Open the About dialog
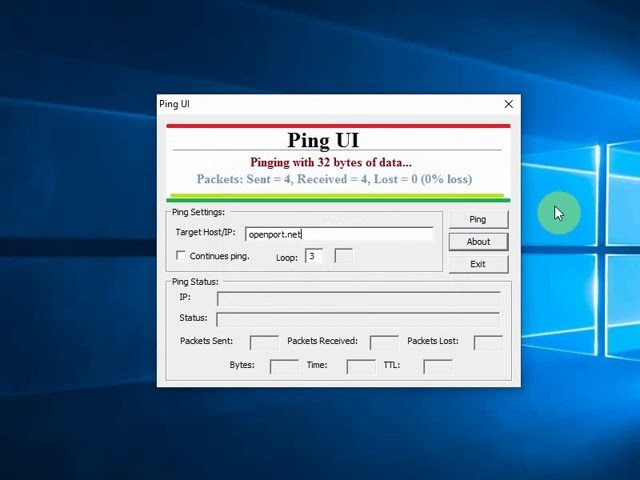The width and height of the screenshot is (640, 480). (x=478, y=242)
